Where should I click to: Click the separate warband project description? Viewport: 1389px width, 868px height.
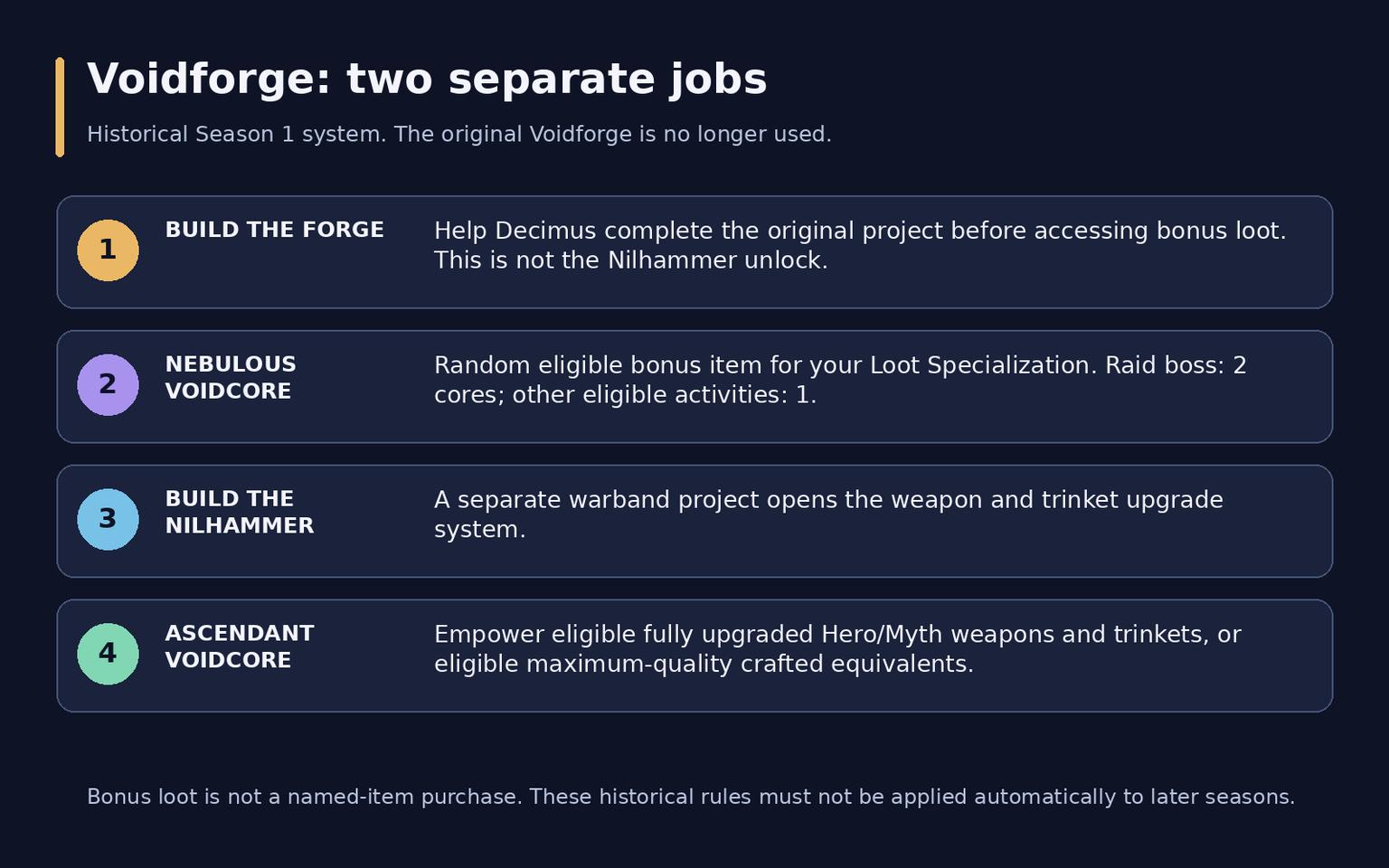(828, 514)
